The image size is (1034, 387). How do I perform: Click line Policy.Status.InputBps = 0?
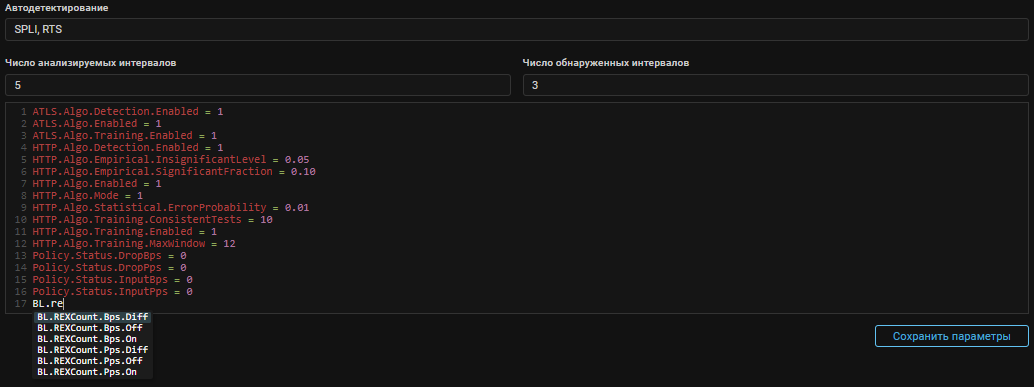112,280
